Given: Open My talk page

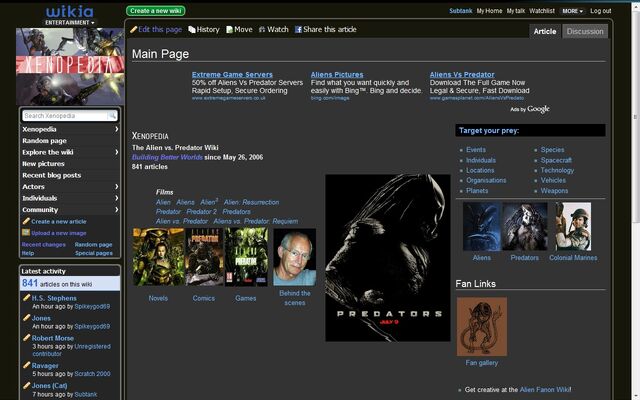Looking at the screenshot, I should pos(516,11).
